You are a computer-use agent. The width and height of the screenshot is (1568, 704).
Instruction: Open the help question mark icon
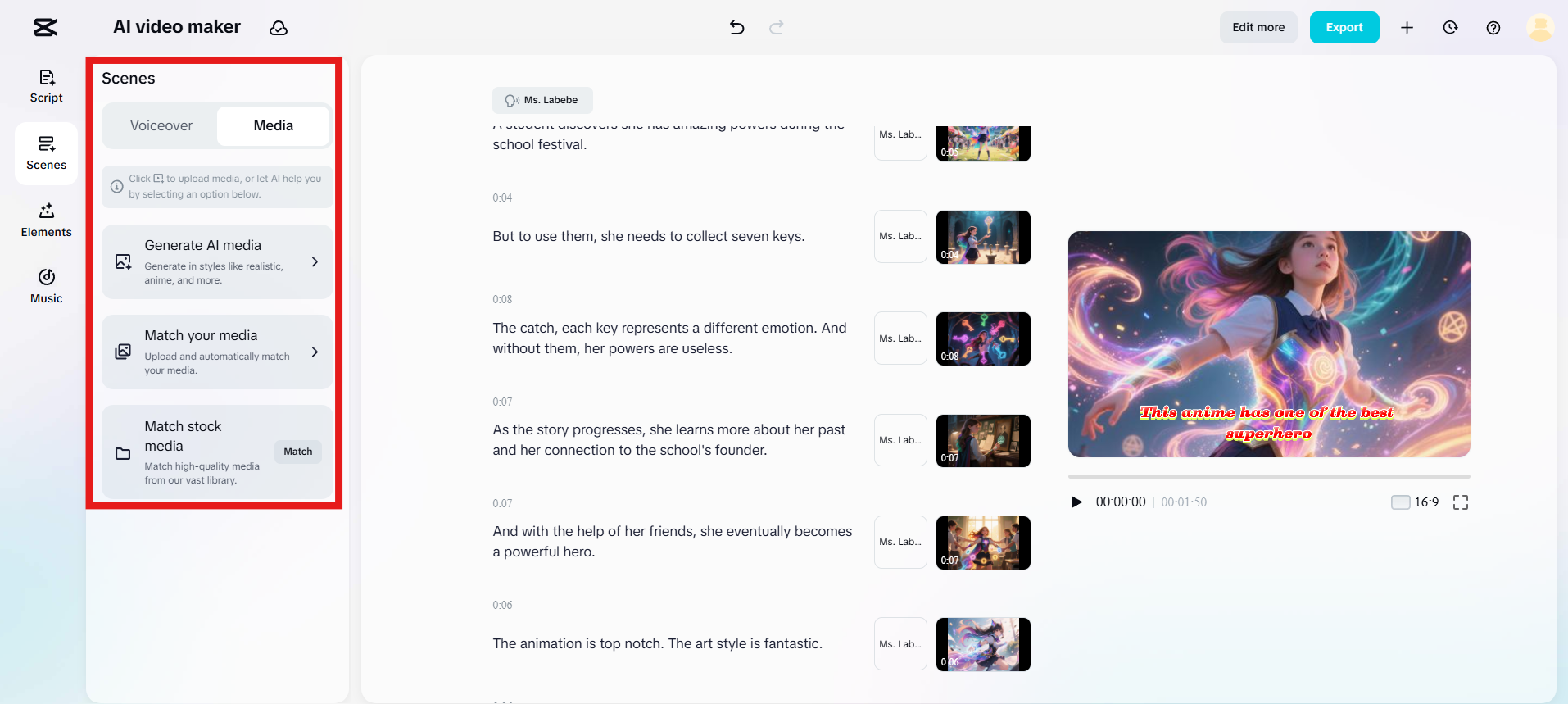1493,28
